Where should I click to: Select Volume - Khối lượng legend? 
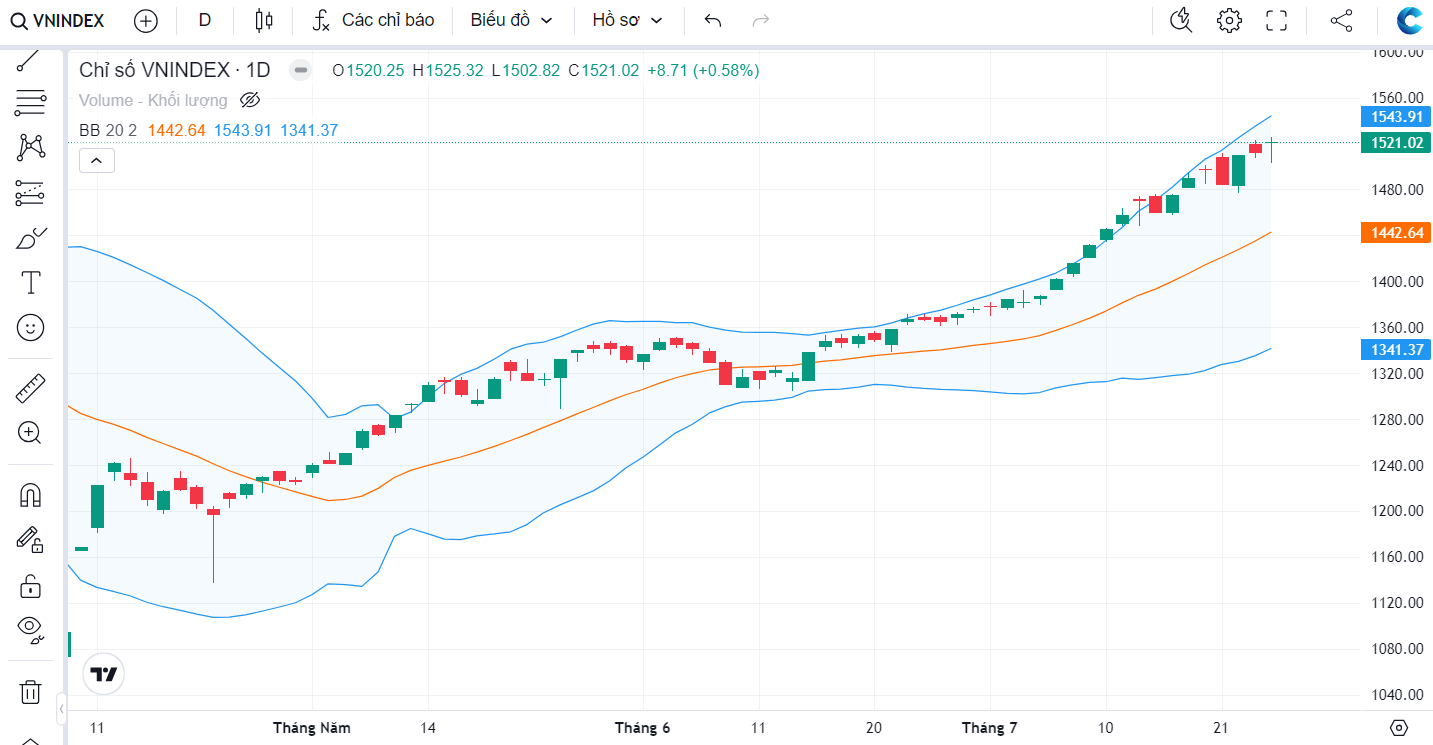point(153,100)
